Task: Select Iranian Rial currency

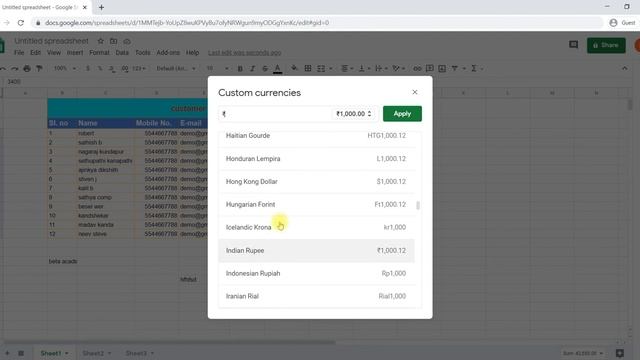Action: tap(316, 296)
